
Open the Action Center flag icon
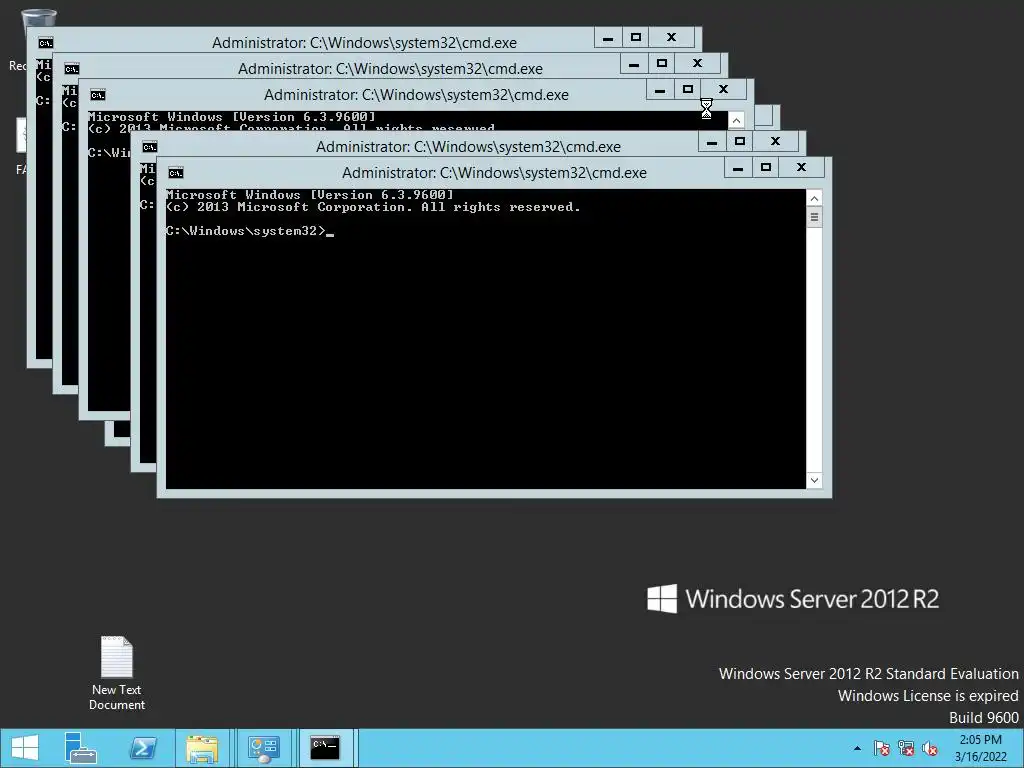pyautogui.click(x=881, y=748)
